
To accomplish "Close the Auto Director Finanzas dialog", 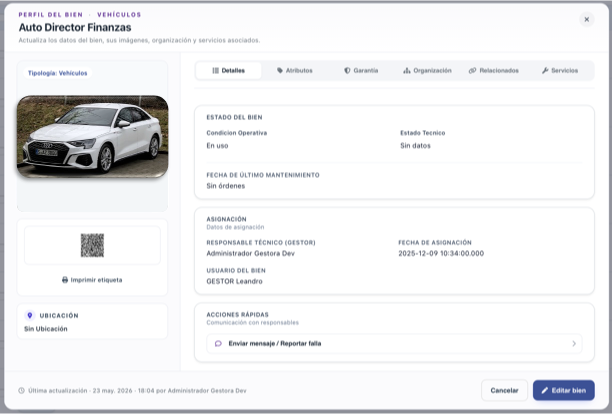I will pyautogui.click(x=586, y=19).
